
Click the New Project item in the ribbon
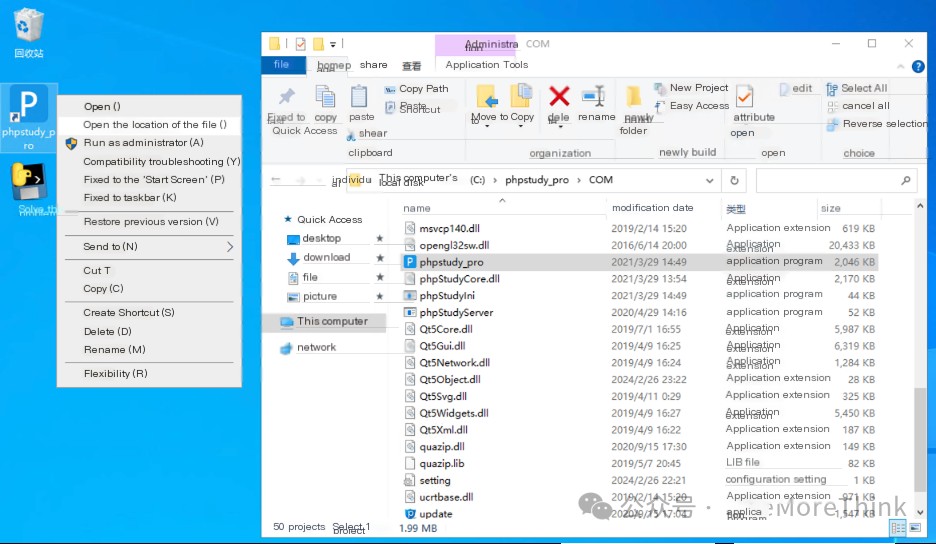point(691,88)
